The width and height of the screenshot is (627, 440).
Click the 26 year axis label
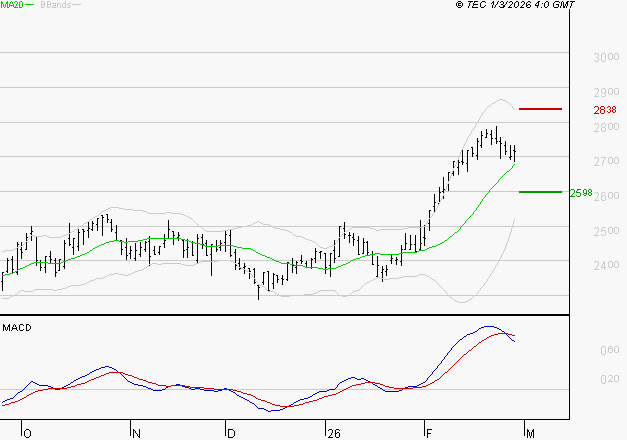click(334, 434)
